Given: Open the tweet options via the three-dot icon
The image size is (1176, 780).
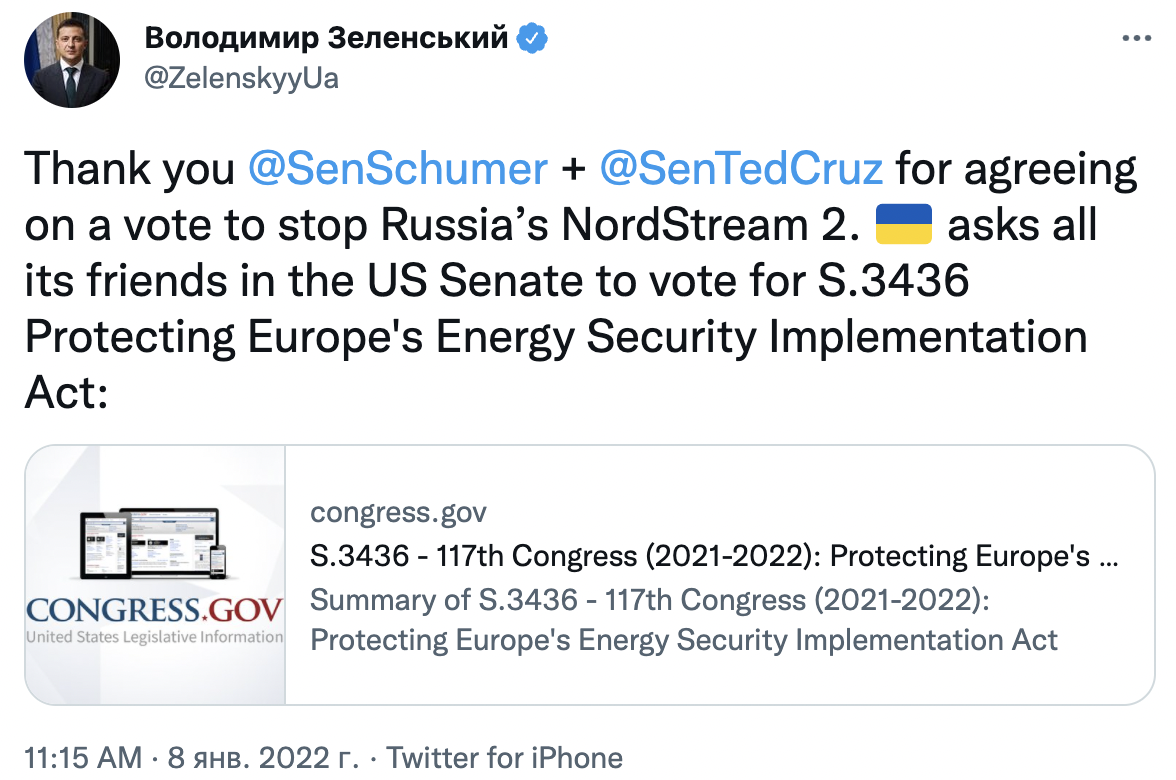Looking at the screenshot, I should point(1136,35).
